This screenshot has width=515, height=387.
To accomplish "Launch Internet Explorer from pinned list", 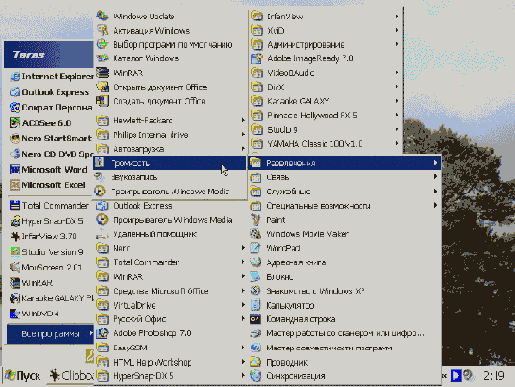I will pos(50,77).
